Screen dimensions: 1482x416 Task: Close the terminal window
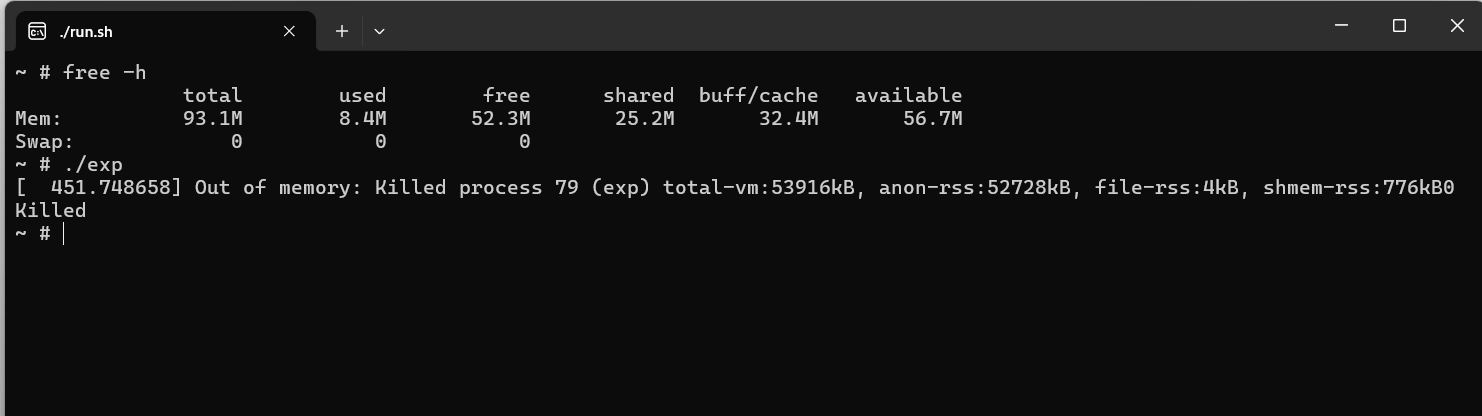1456,26
